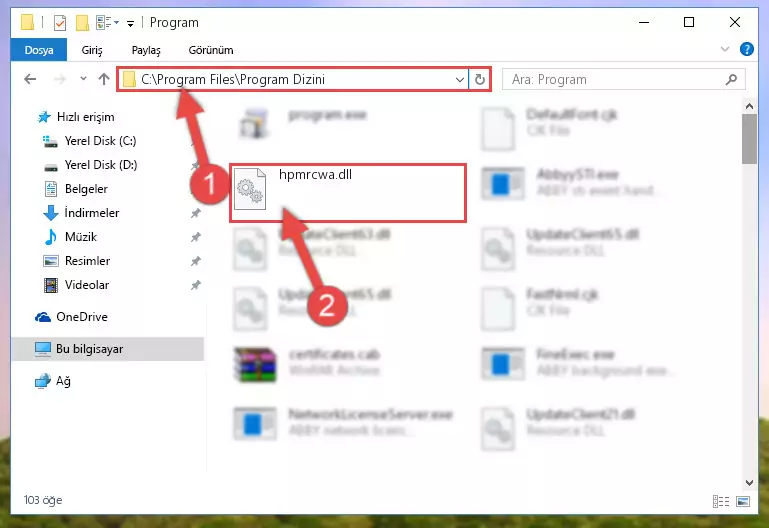The height and width of the screenshot is (528, 769).
Task: Open the İndirmeler folder
Action: (81, 213)
